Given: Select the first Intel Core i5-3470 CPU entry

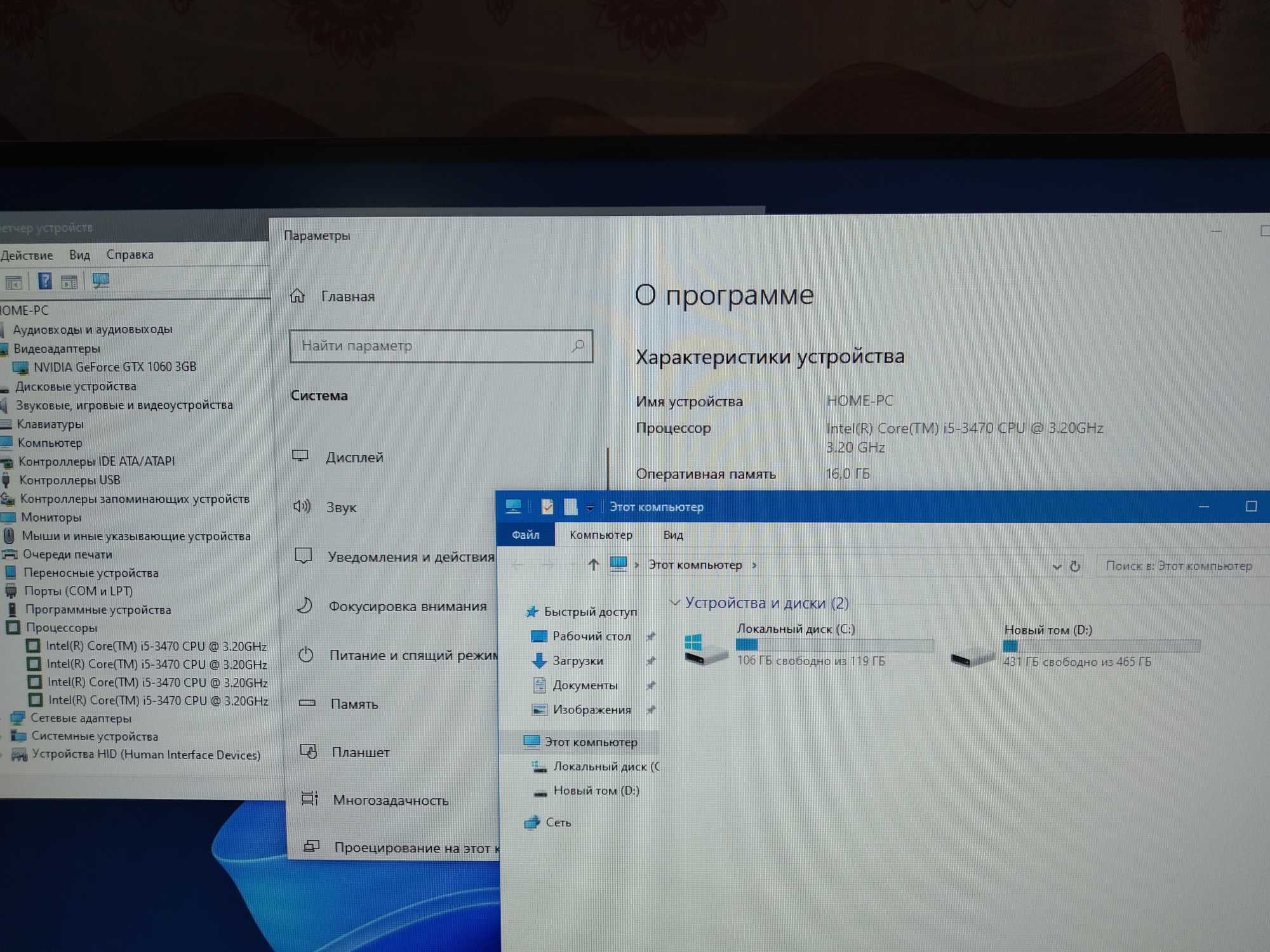Looking at the screenshot, I should pos(156,646).
